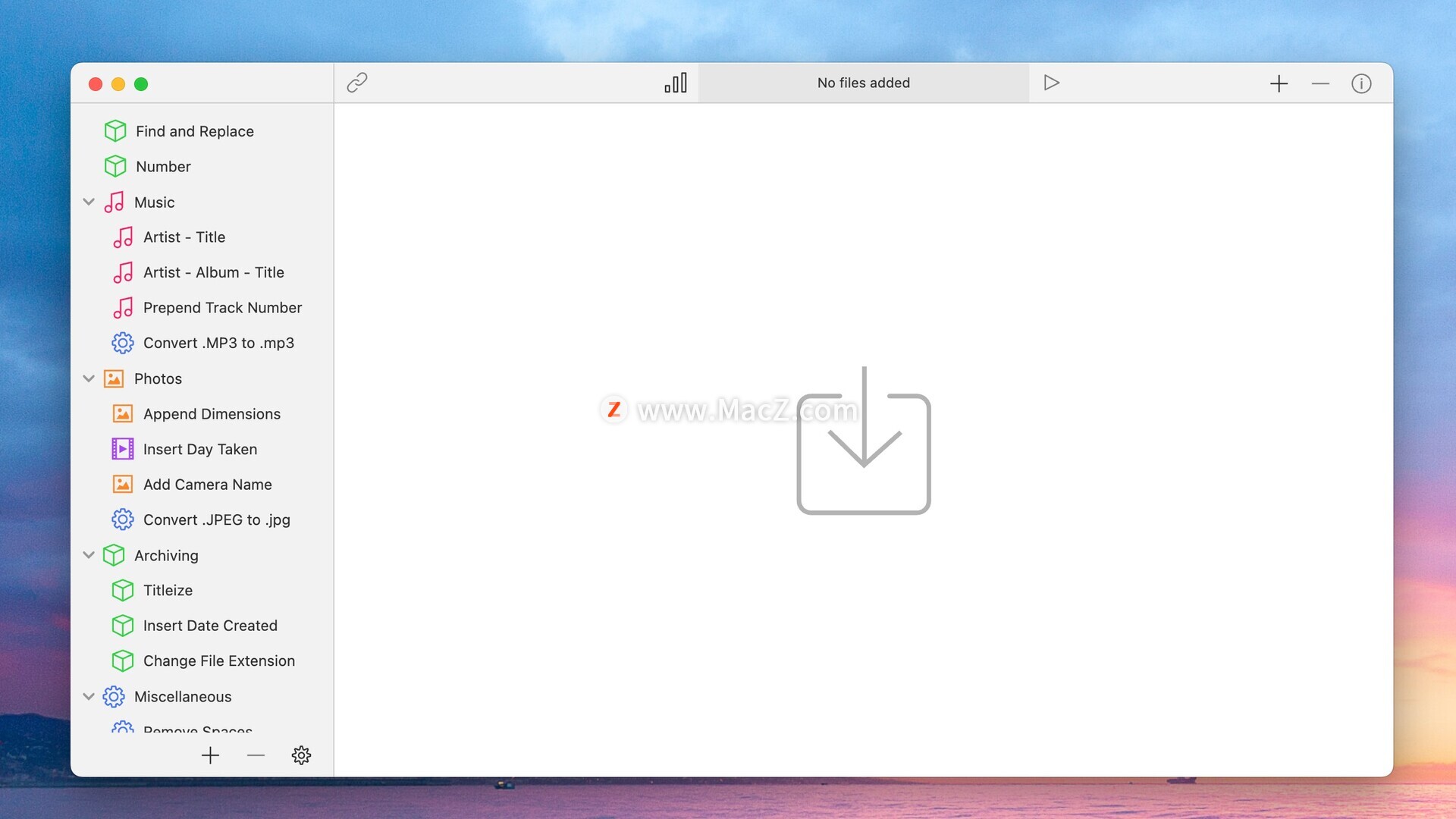Click the bar chart statistics icon

(676, 83)
